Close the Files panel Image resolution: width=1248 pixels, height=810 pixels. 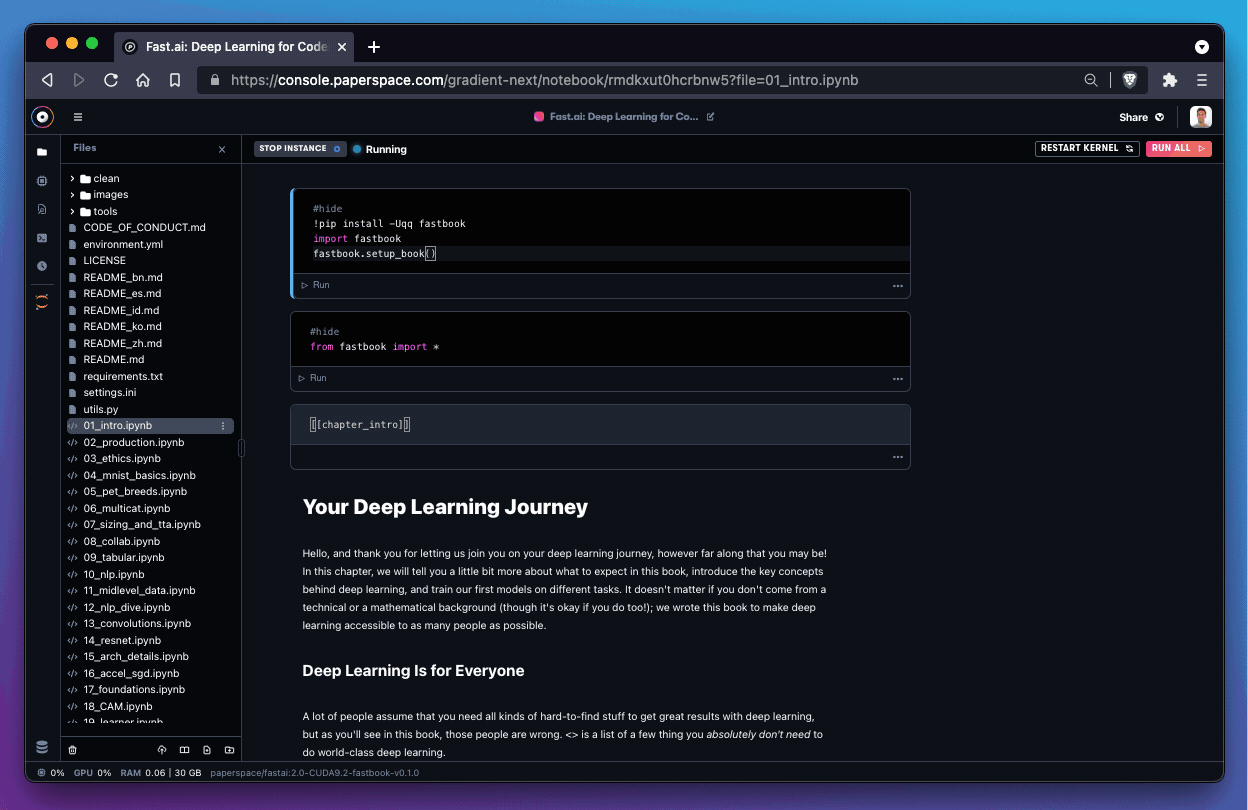click(222, 149)
